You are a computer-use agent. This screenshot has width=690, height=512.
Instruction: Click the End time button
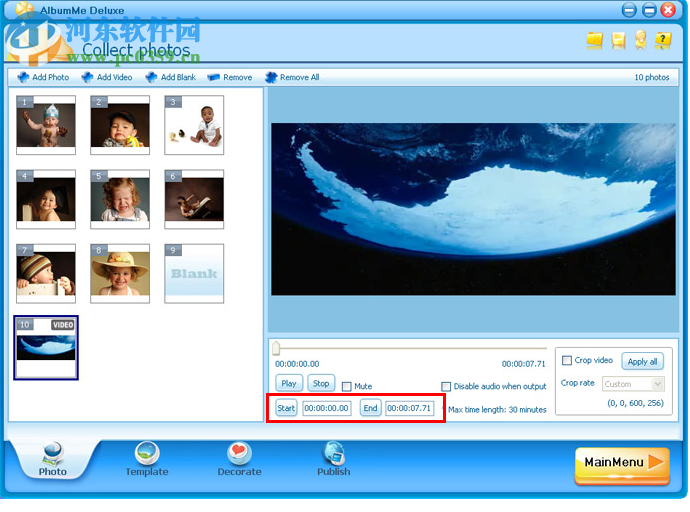coord(370,408)
